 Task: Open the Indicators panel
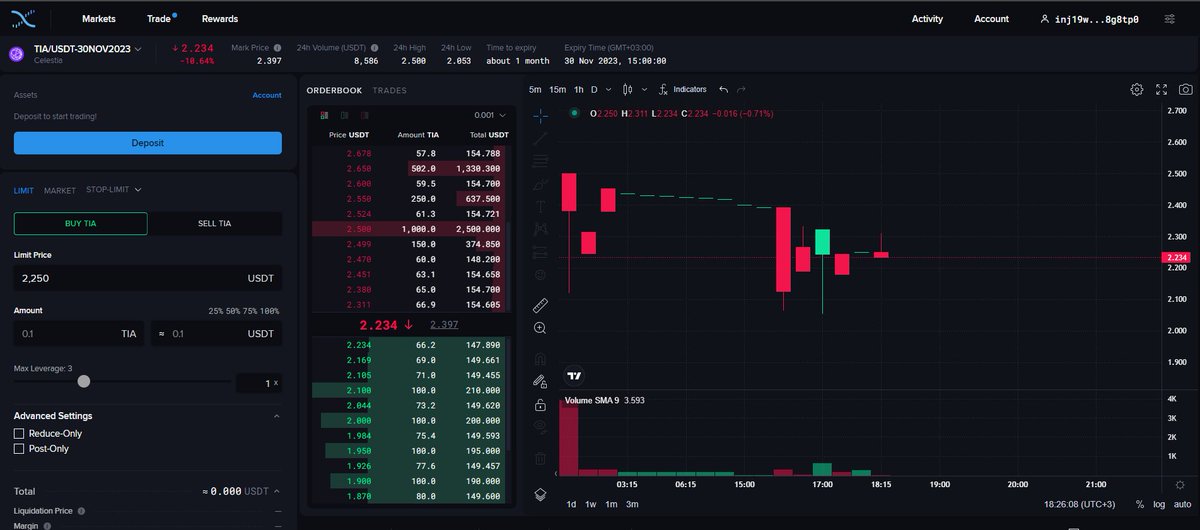tap(682, 89)
